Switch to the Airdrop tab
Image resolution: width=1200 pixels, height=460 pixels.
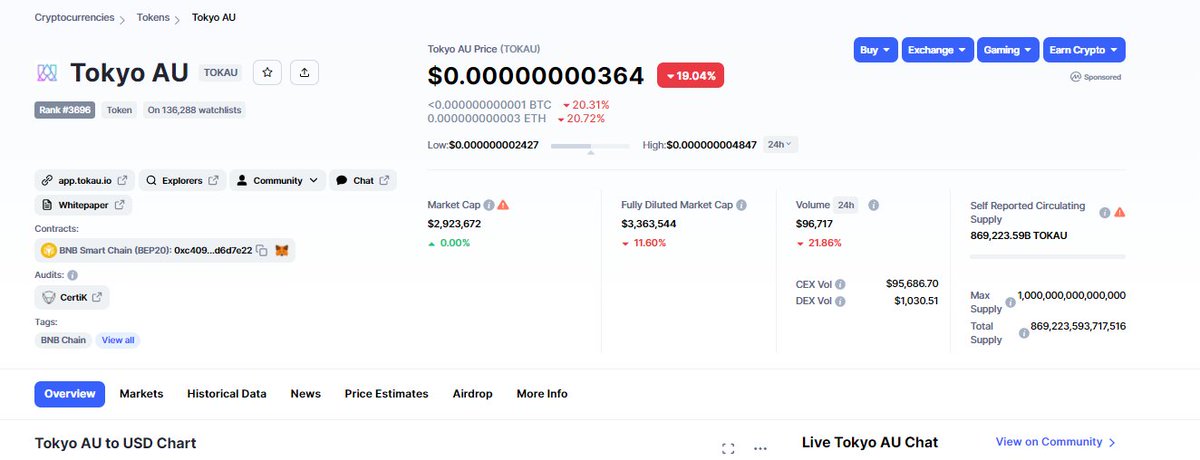coord(472,394)
